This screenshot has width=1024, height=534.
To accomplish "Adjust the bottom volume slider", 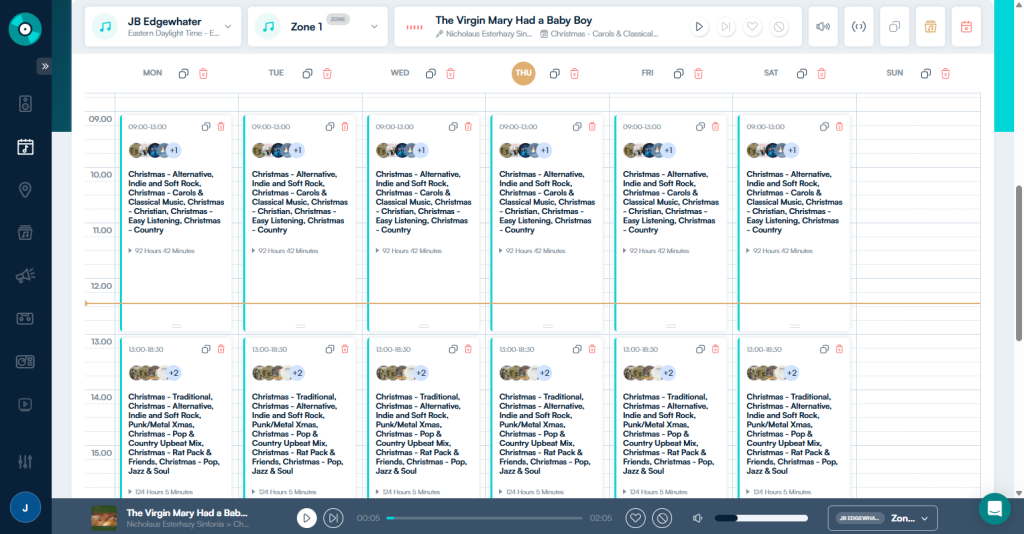I will pos(761,518).
